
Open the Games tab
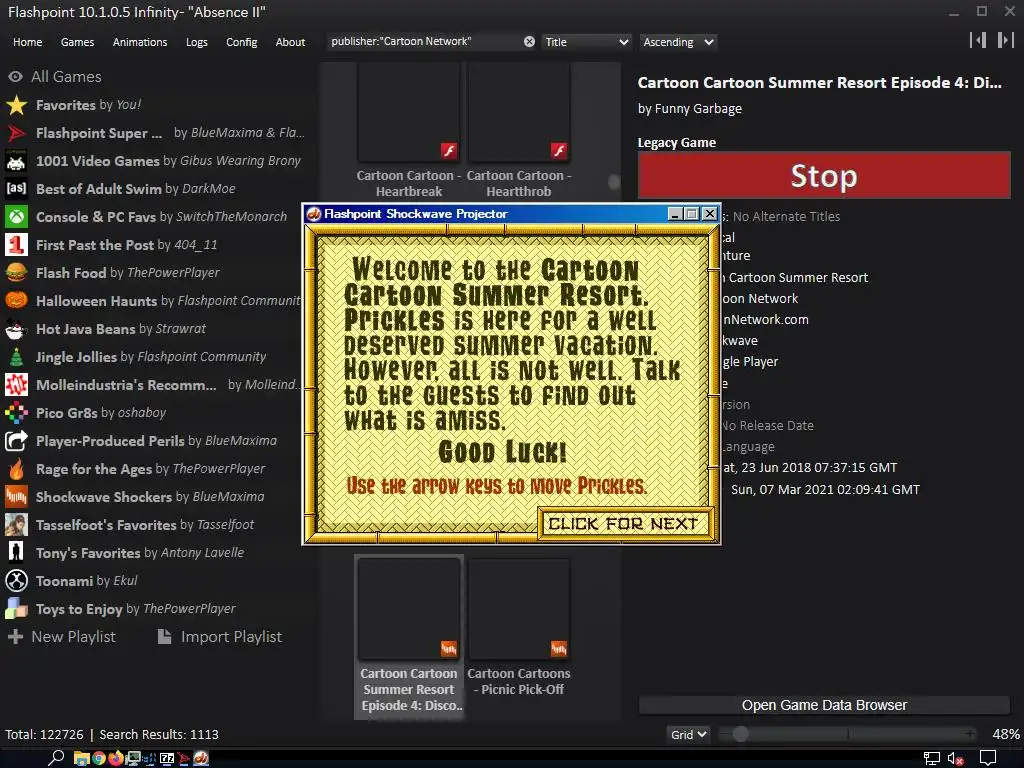pos(77,42)
